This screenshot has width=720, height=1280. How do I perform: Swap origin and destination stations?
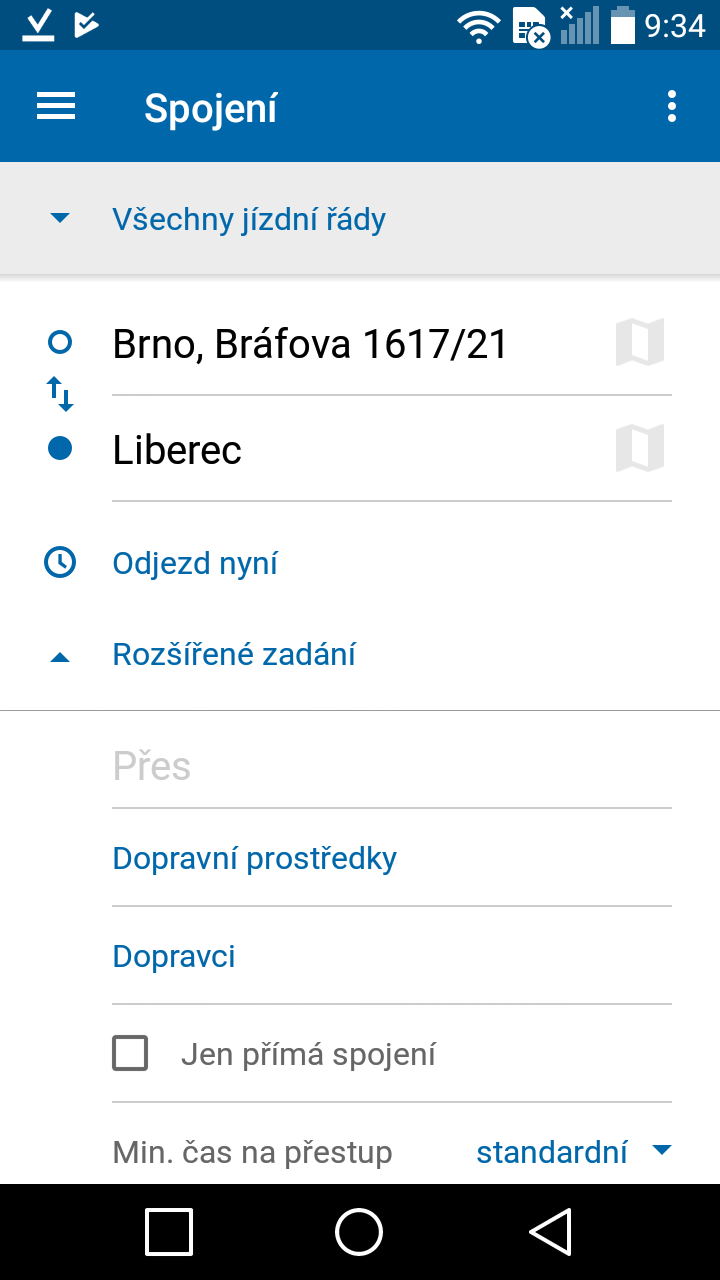click(60, 395)
